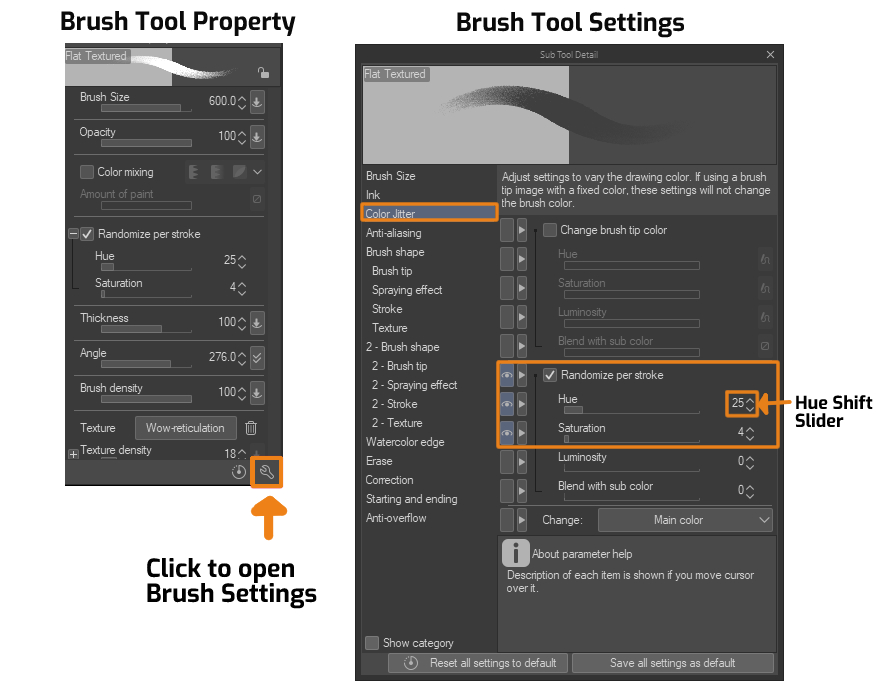
Task: Enable the Color mixing checkbox
Action: (87, 172)
